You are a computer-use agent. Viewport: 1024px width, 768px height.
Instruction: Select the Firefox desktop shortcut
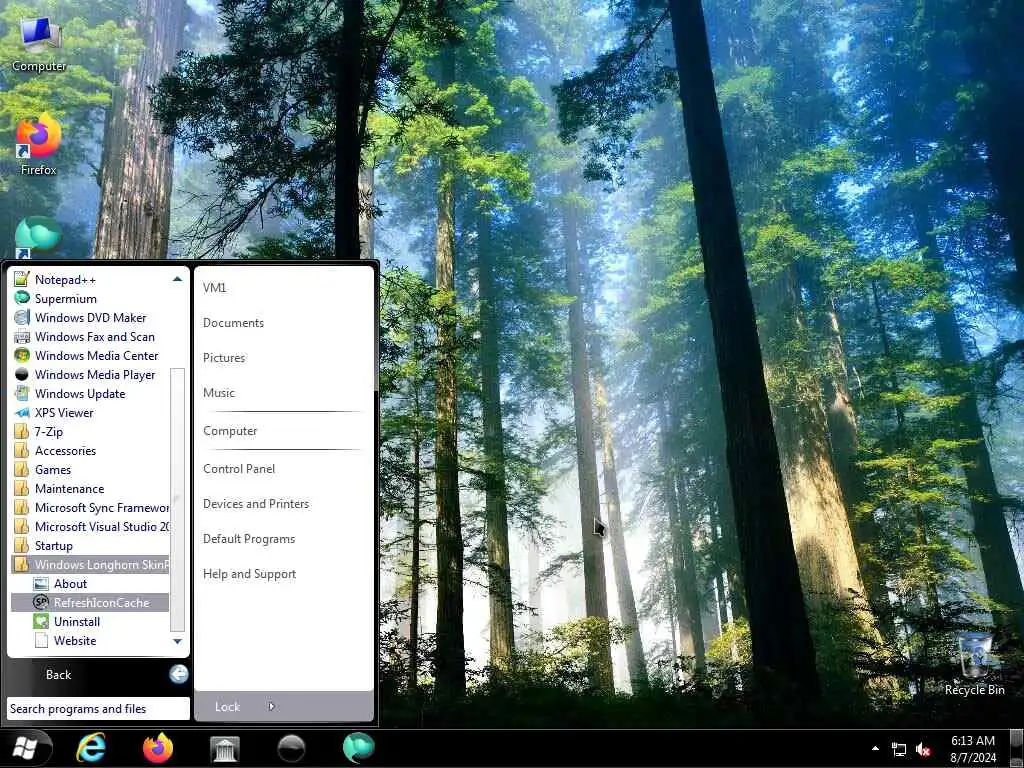pyautogui.click(x=39, y=145)
